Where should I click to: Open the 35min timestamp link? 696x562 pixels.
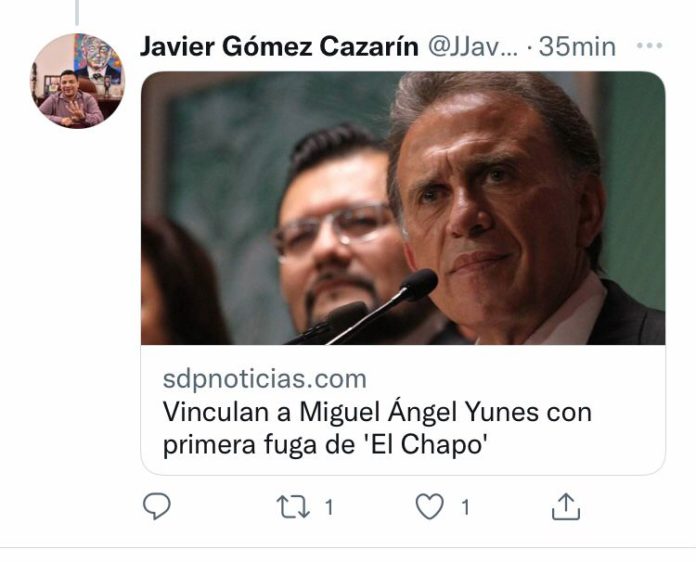(x=577, y=47)
